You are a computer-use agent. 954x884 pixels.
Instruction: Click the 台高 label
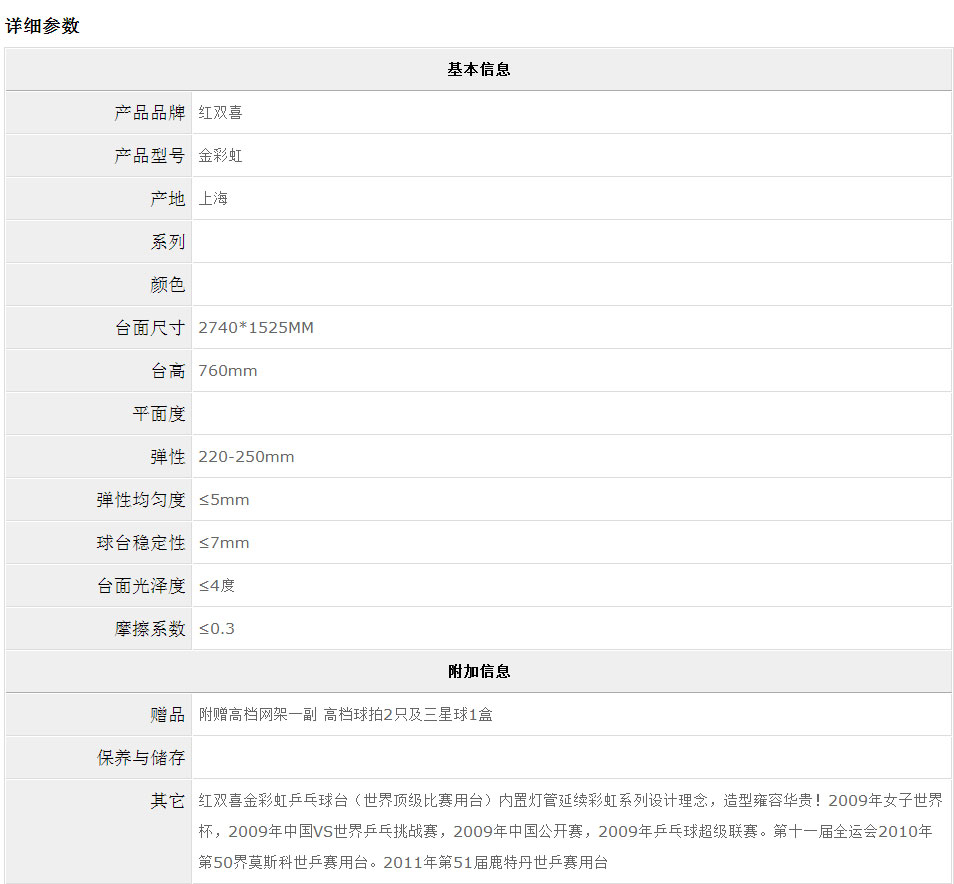167,371
